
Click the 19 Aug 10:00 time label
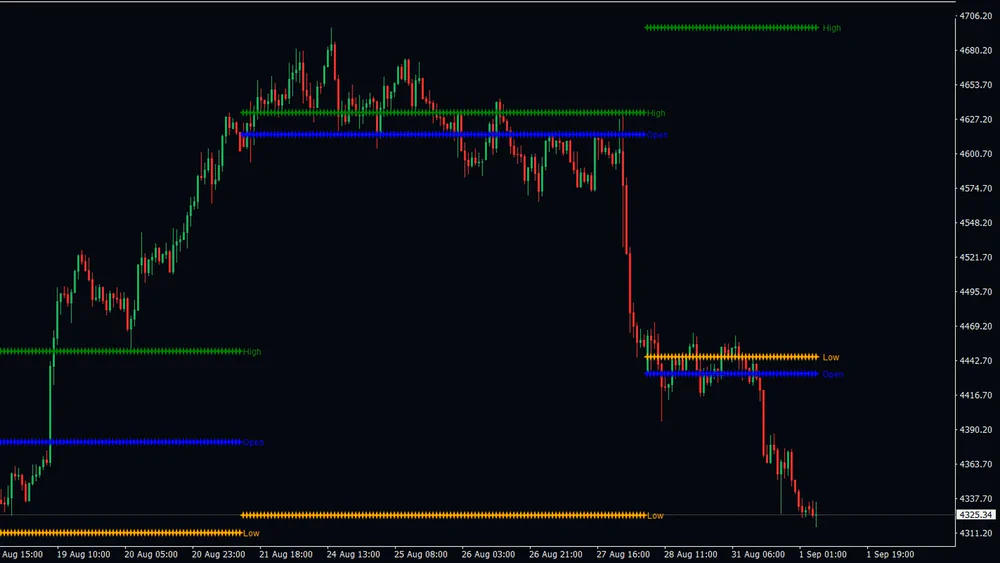84,554
